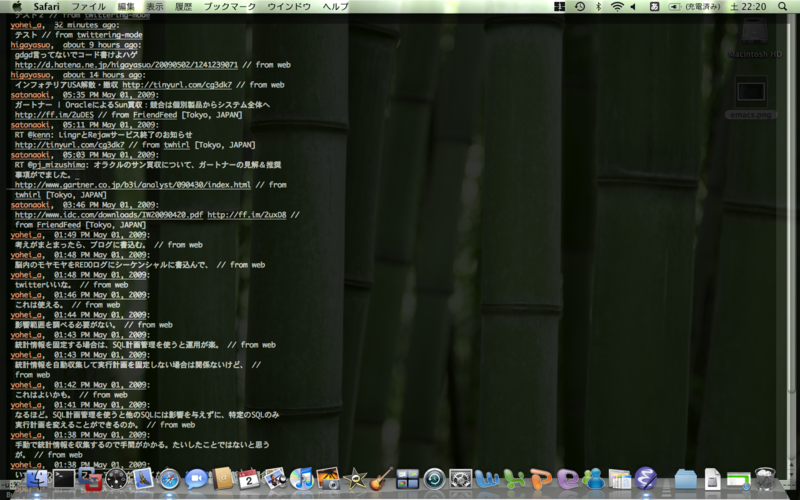Click the @kenn mention link
Viewport: 800px width, 500px height.
(x=40, y=135)
